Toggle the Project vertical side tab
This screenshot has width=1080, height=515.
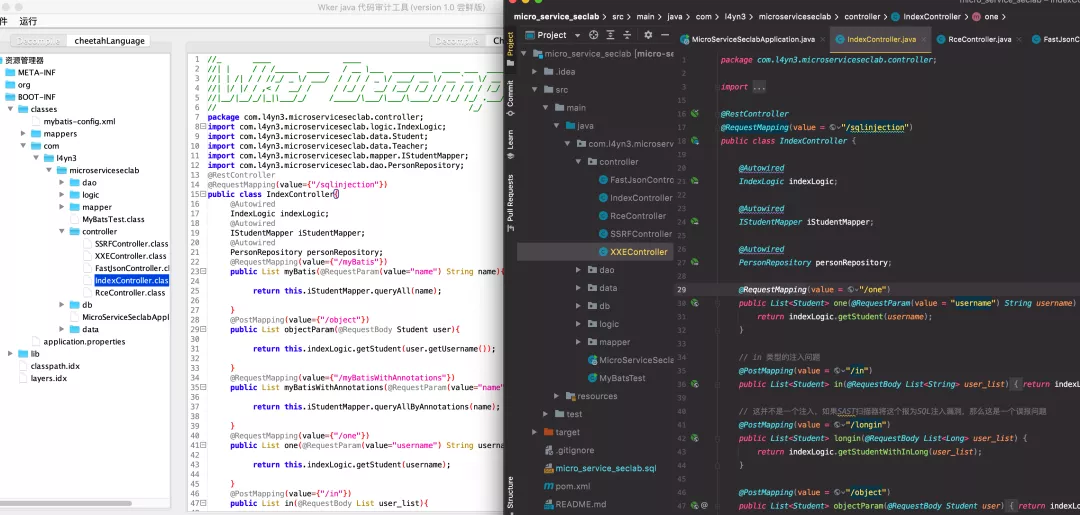click(510, 48)
